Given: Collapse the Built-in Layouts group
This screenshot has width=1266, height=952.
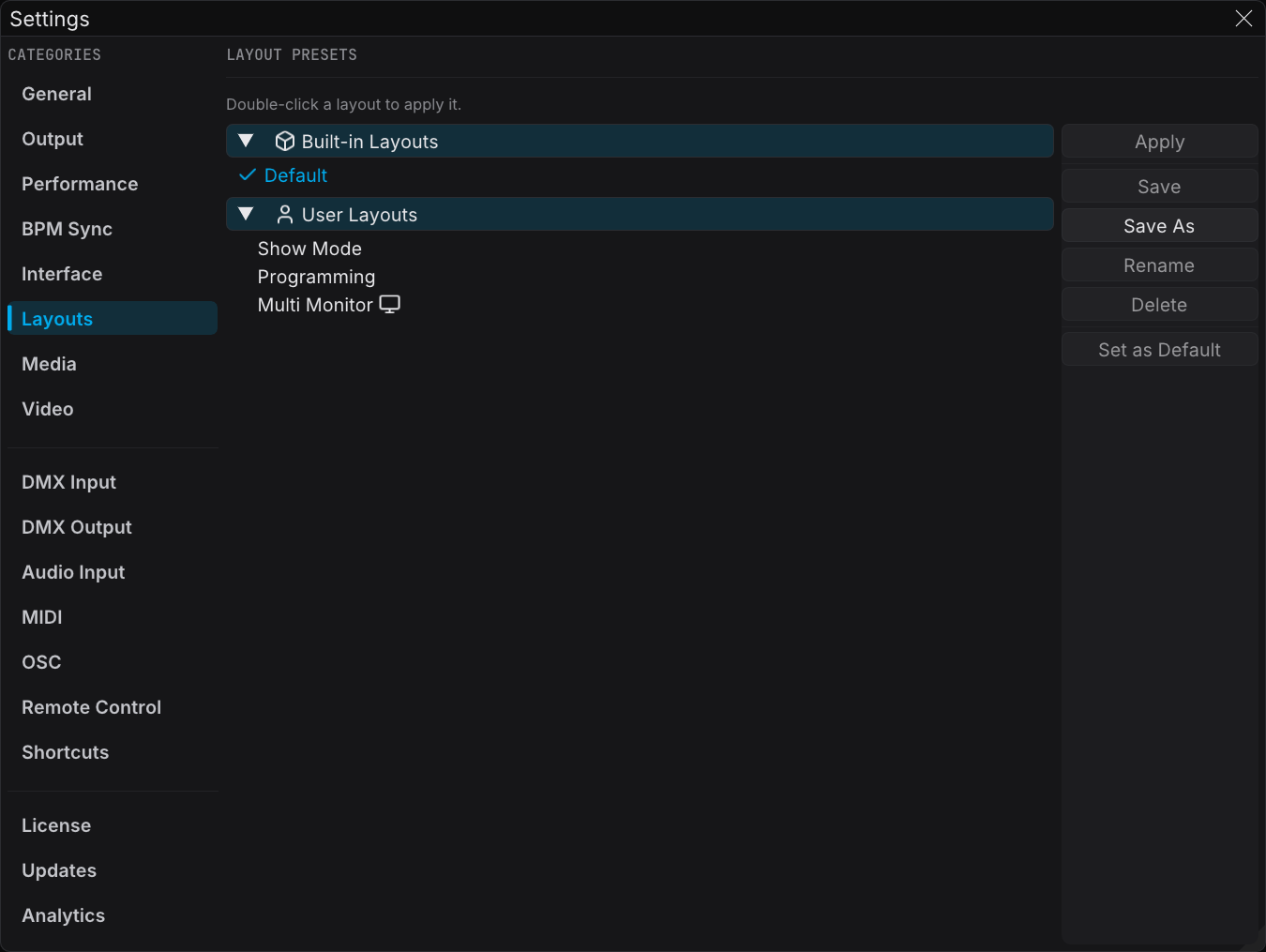Looking at the screenshot, I should (246, 141).
